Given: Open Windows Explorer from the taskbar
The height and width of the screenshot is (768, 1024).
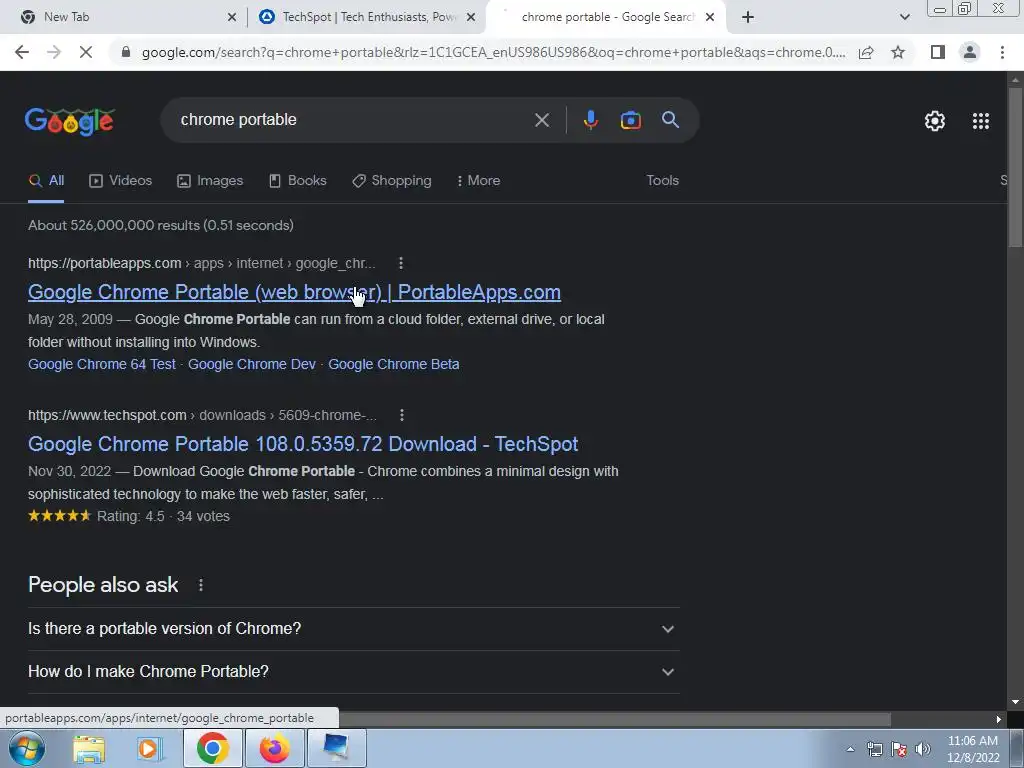Looking at the screenshot, I should (x=88, y=748).
